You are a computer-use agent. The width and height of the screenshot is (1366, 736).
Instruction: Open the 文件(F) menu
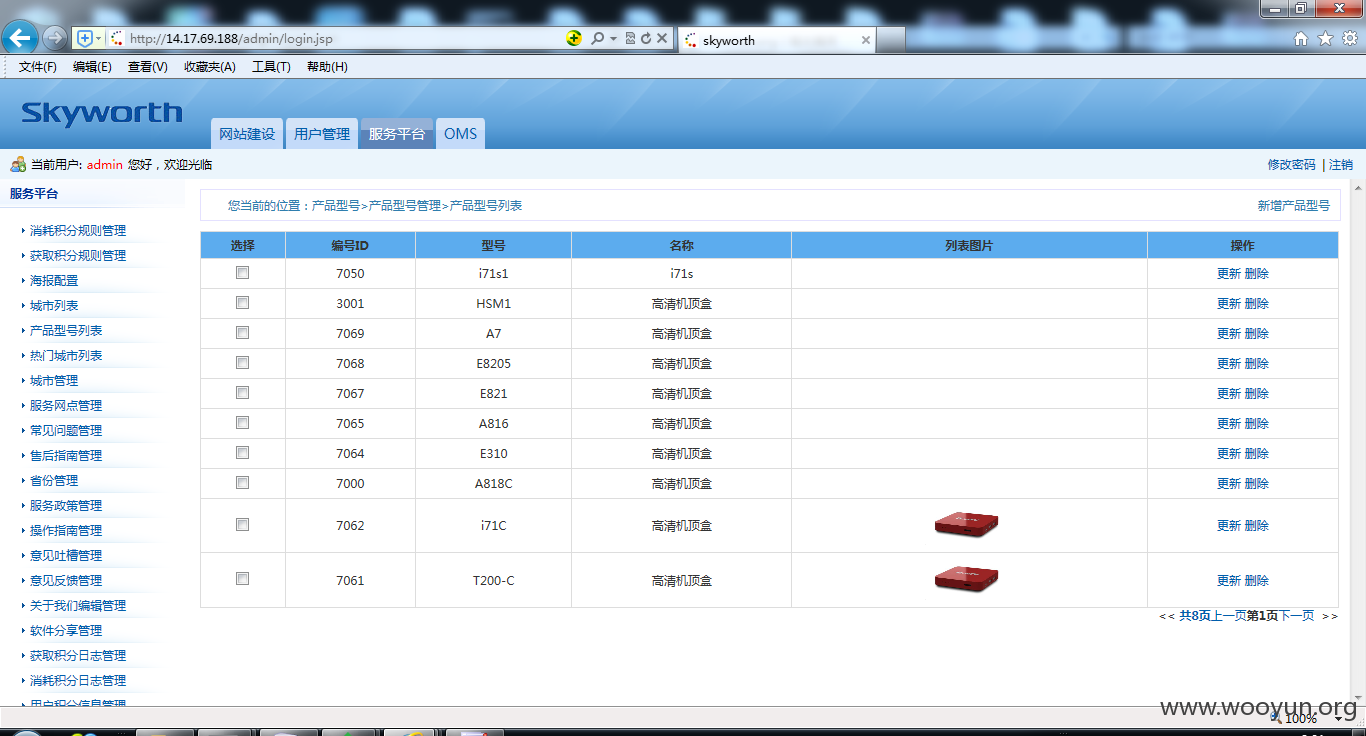pyautogui.click(x=38, y=67)
